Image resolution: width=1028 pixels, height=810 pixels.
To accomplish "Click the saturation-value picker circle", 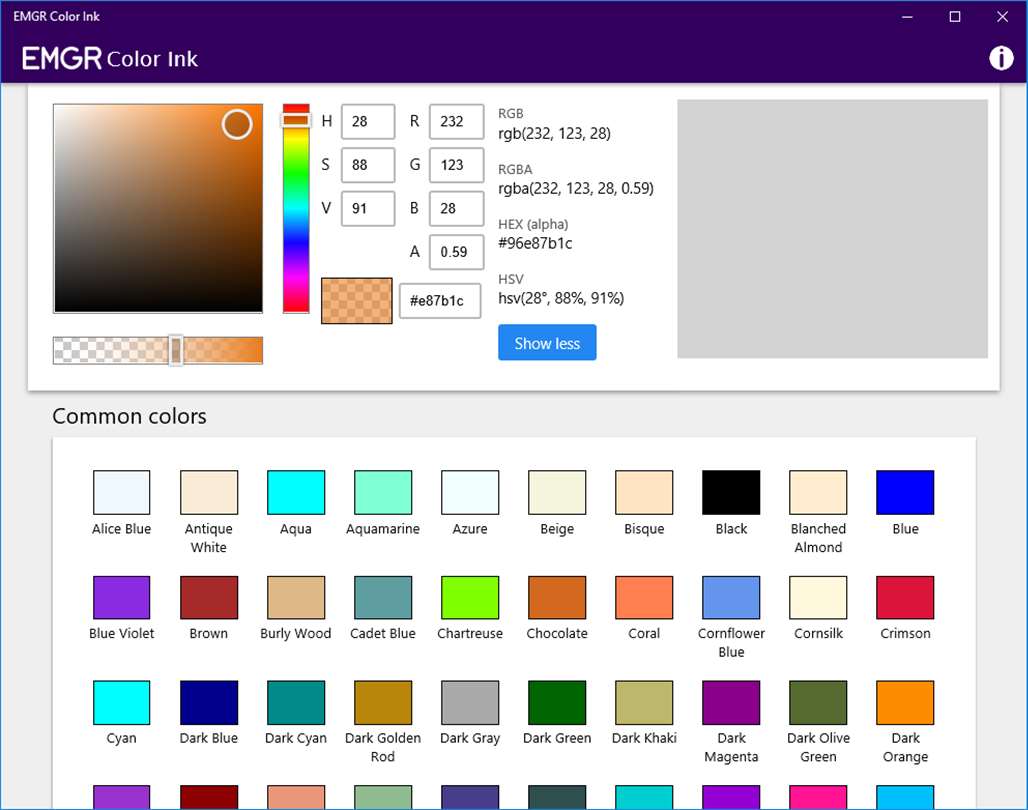I will click(237, 124).
